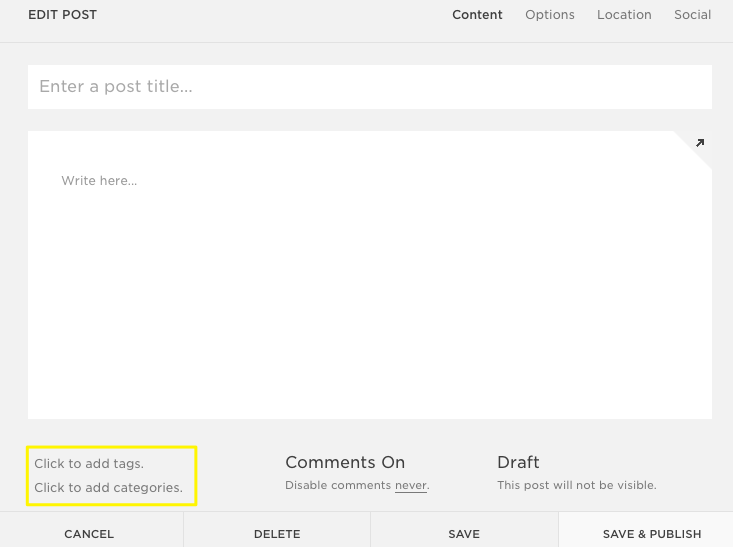
Task: Click to add categories
Action: [108, 488]
